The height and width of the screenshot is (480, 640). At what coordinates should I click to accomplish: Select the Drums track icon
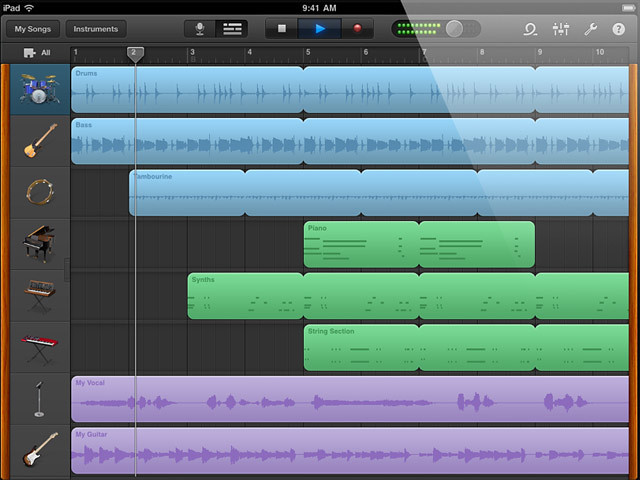tap(39, 90)
